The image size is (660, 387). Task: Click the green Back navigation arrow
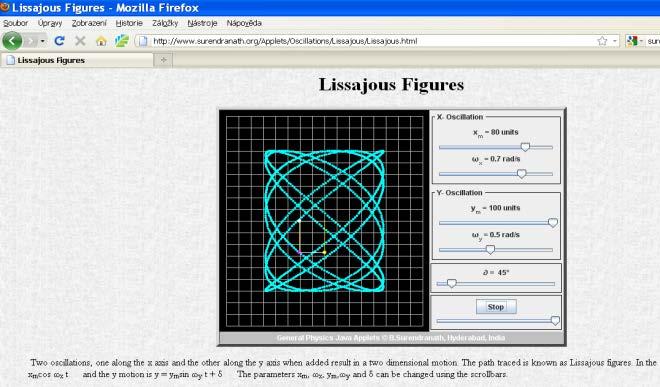12,41
